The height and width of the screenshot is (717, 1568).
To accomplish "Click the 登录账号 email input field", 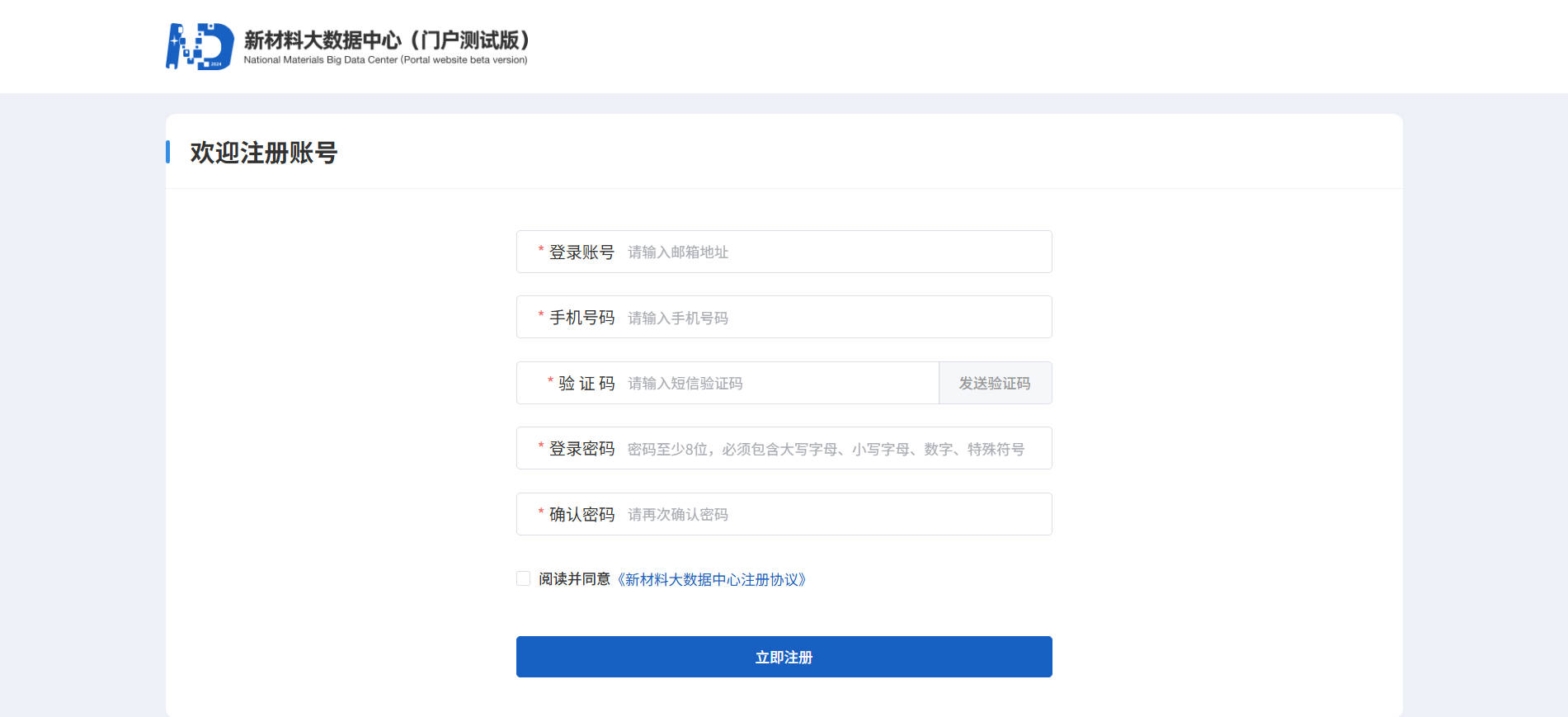I will click(x=825, y=252).
